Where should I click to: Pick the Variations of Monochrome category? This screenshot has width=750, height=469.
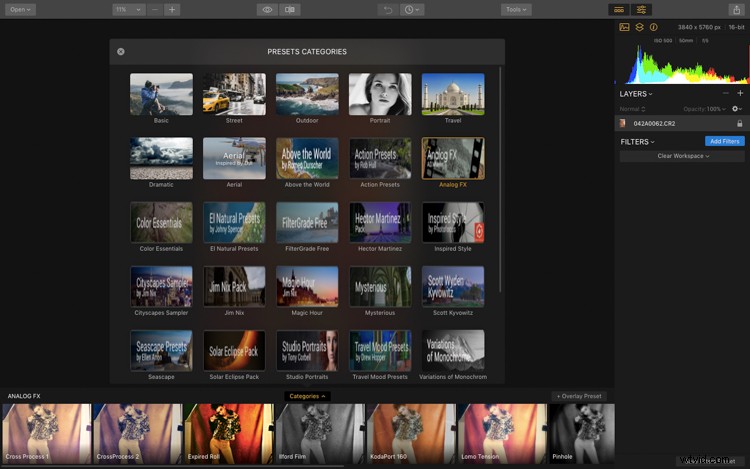[453, 355]
